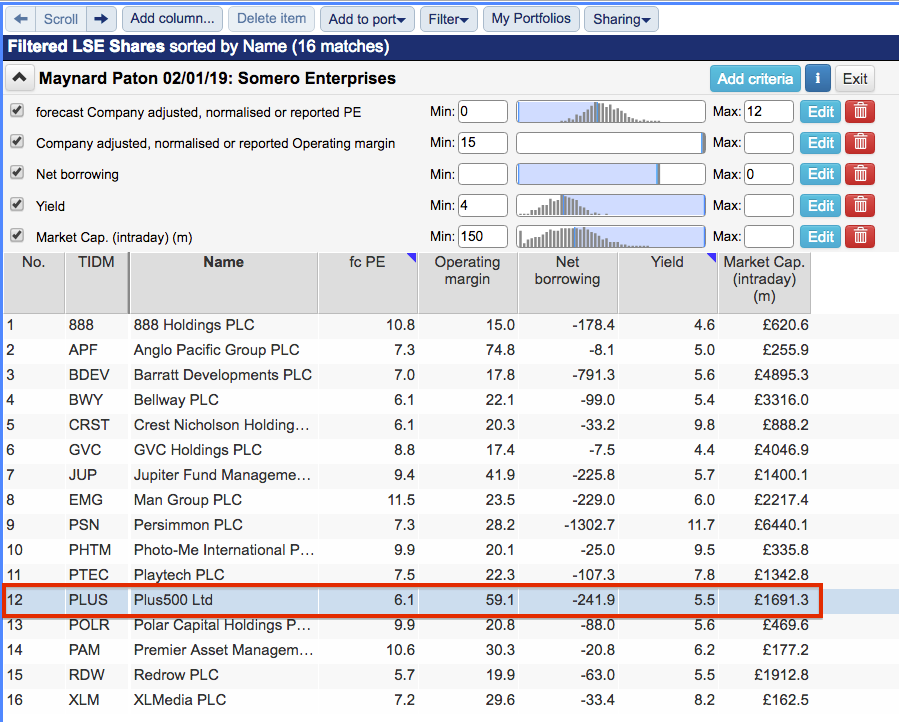Image resolution: width=899 pixels, height=722 pixels.
Task: Select Man Group PLC
Action: pos(187,500)
